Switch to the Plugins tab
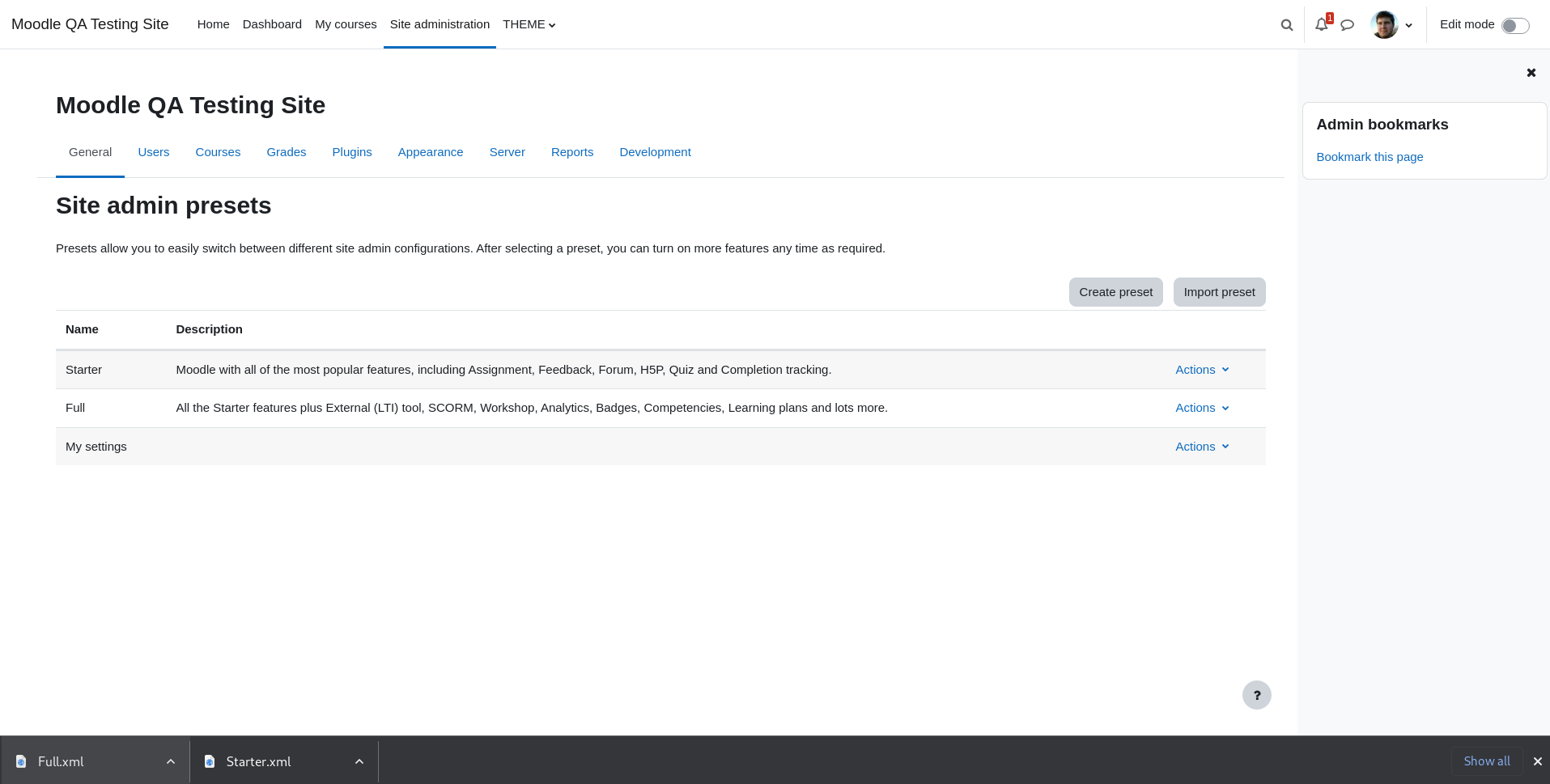The width and height of the screenshot is (1550, 784). 352,152
